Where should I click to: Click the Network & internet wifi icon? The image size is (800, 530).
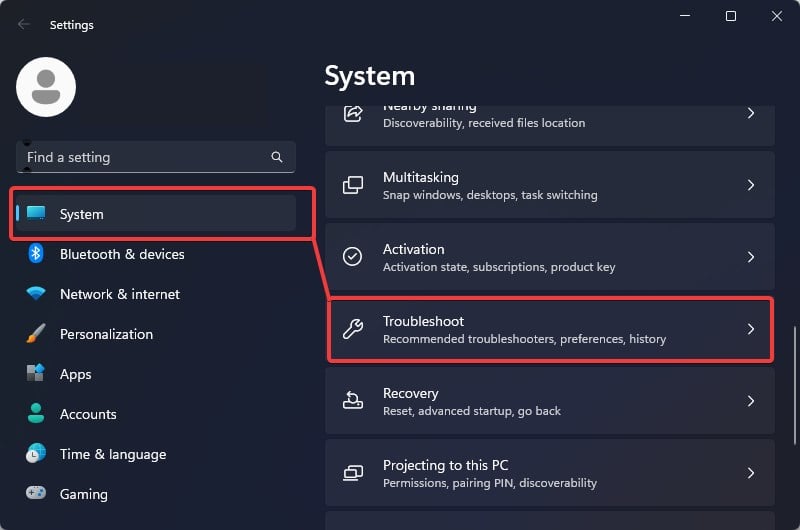click(x=36, y=294)
